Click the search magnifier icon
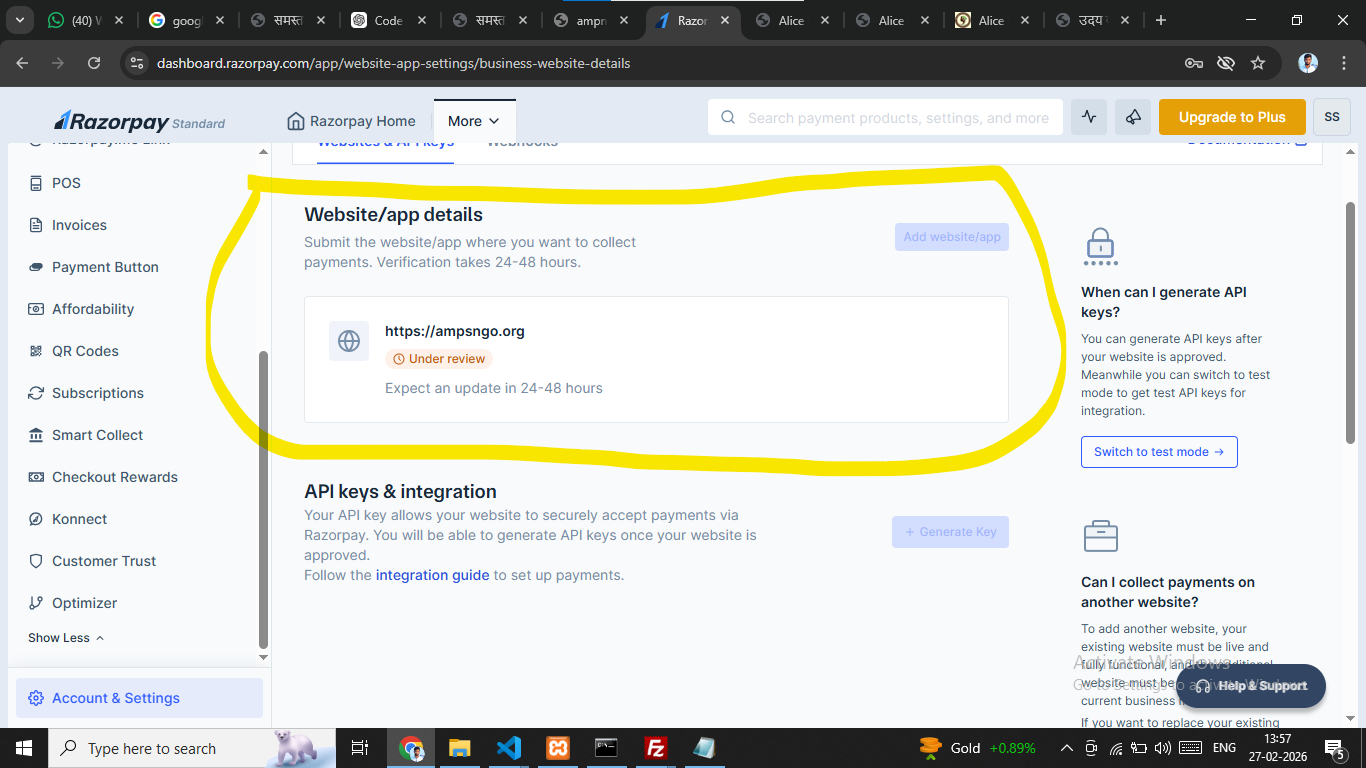 [x=728, y=117]
